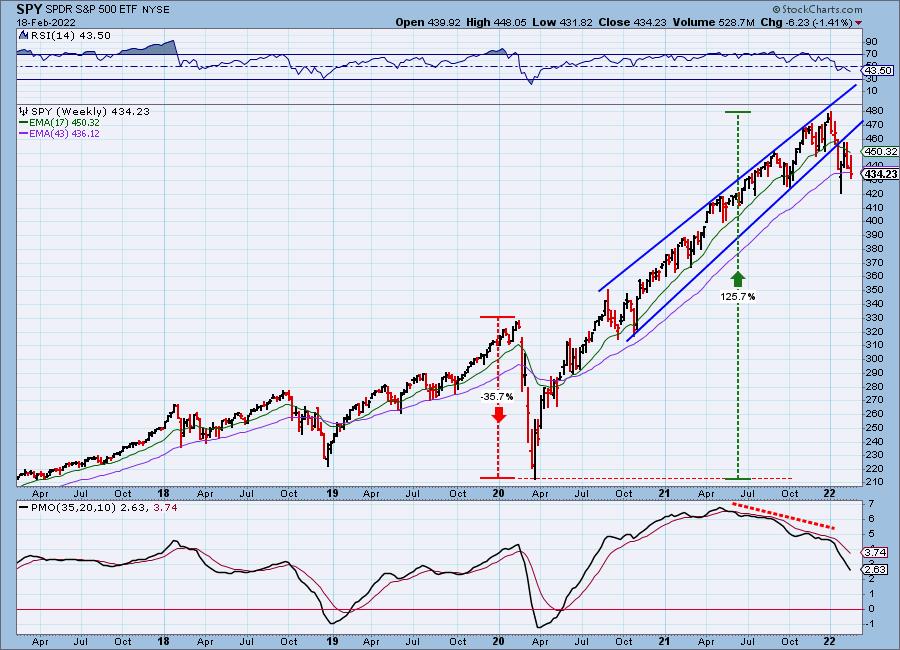This screenshot has width=900, height=650.
Task: Click the 10 label on RSI axis
Action: (871, 91)
